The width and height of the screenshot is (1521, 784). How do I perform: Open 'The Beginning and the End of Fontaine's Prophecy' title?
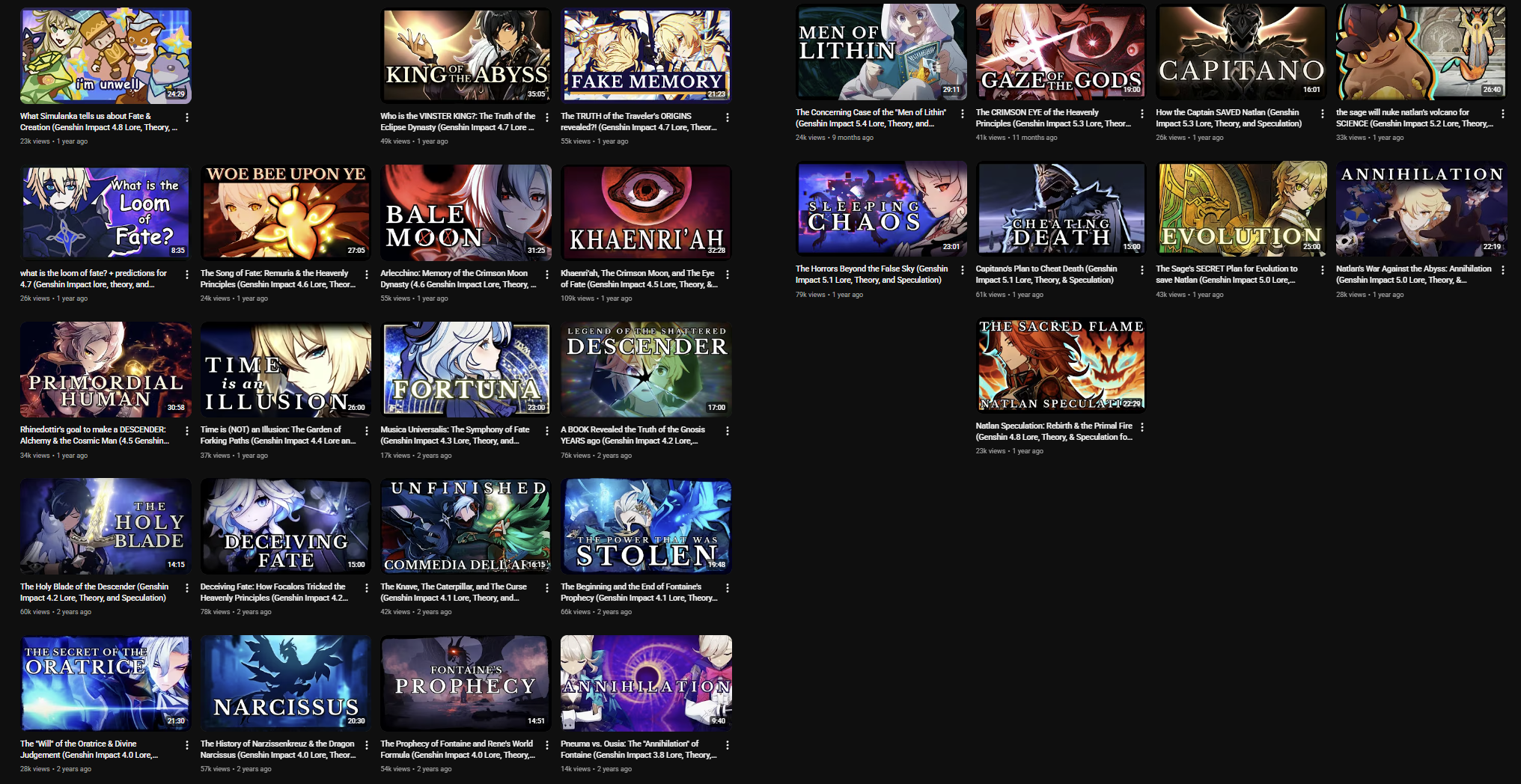(x=639, y=592)
